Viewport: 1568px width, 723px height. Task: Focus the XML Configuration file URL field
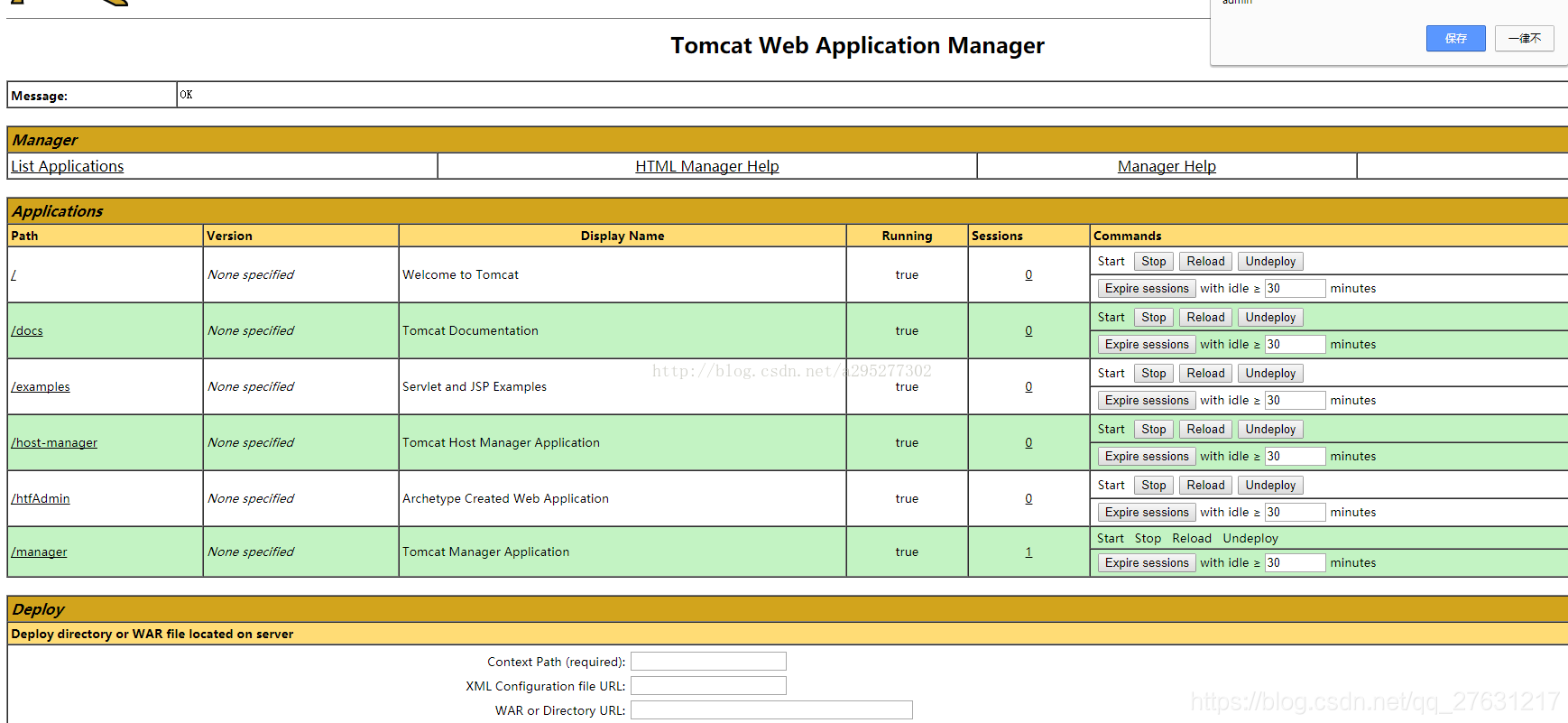click(708, 686)
